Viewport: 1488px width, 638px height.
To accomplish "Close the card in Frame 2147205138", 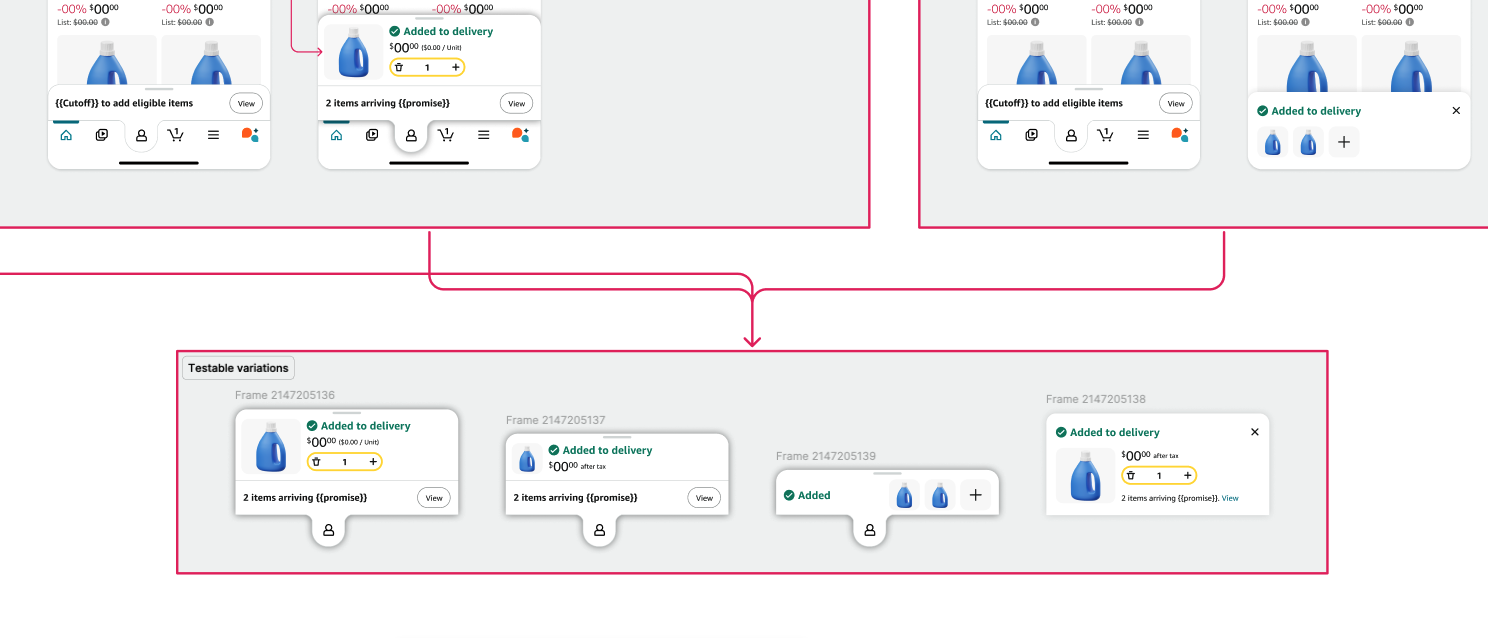I will point(1255,432).
